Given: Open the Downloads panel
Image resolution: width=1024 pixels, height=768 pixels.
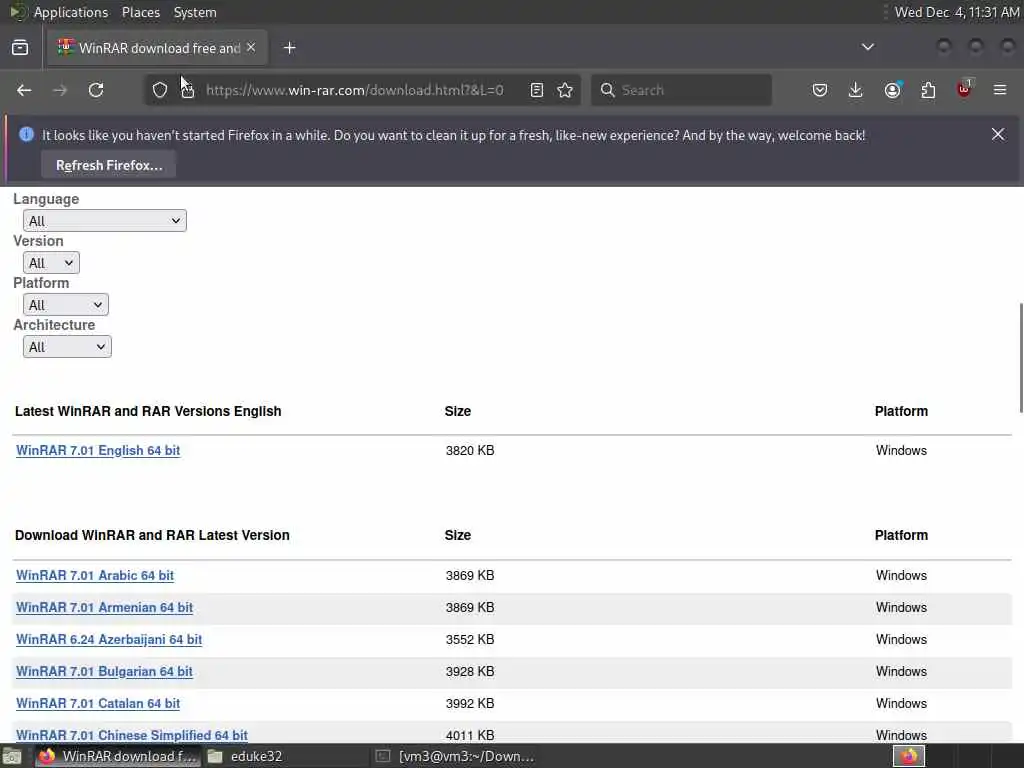Looking at the screenshot, I should [856, 90].
